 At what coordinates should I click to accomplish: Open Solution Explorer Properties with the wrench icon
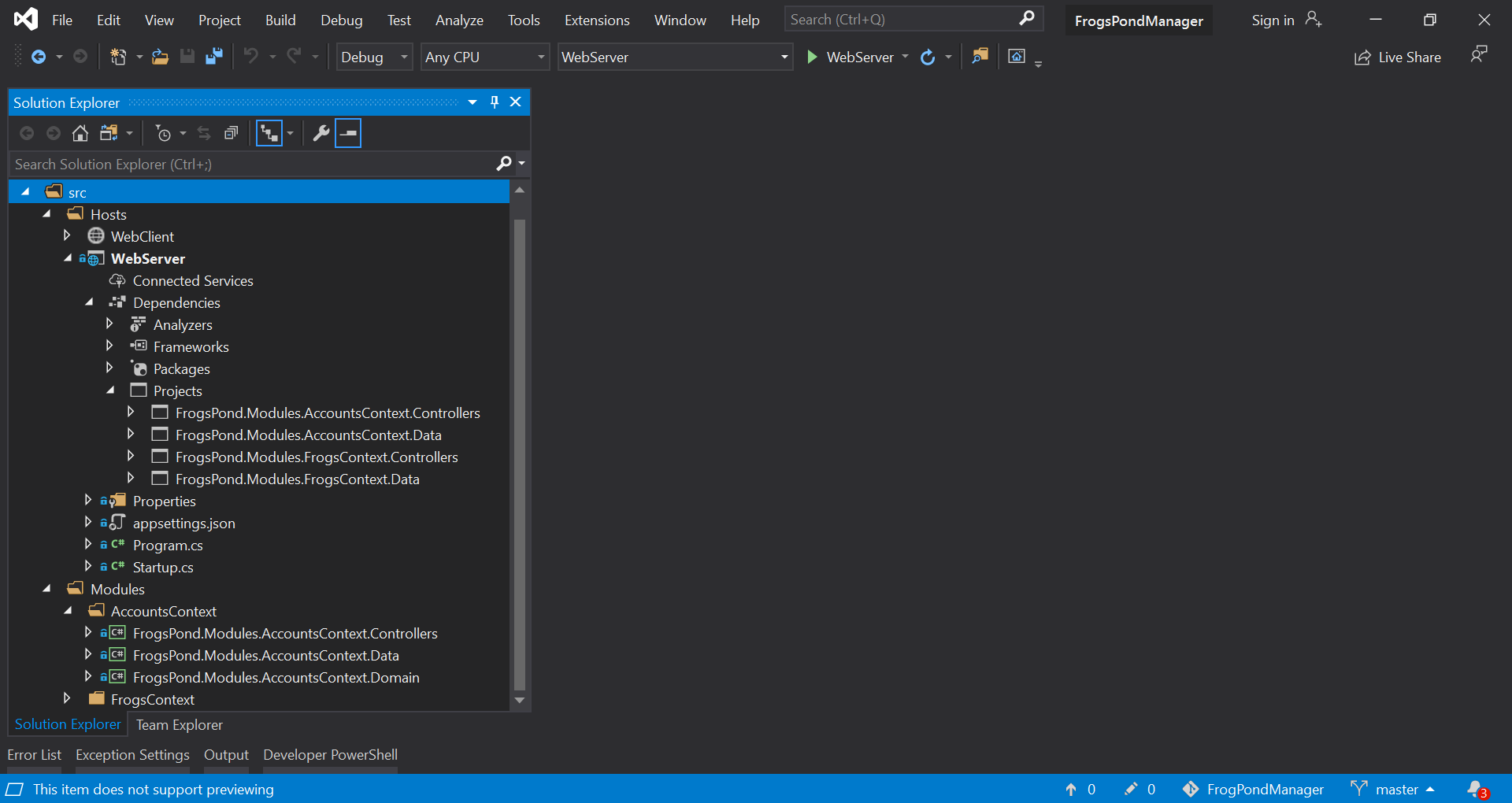tap(321, 133)
